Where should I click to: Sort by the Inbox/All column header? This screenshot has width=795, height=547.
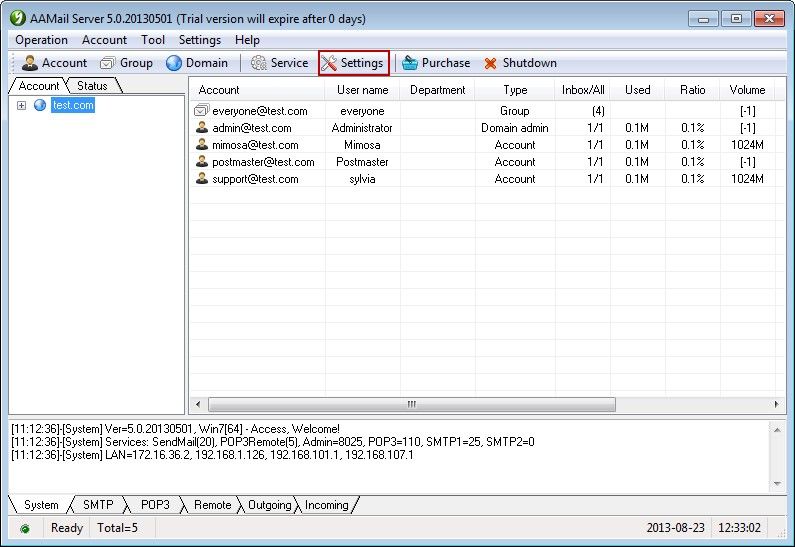pyautogui.click(x=583, y=90)
